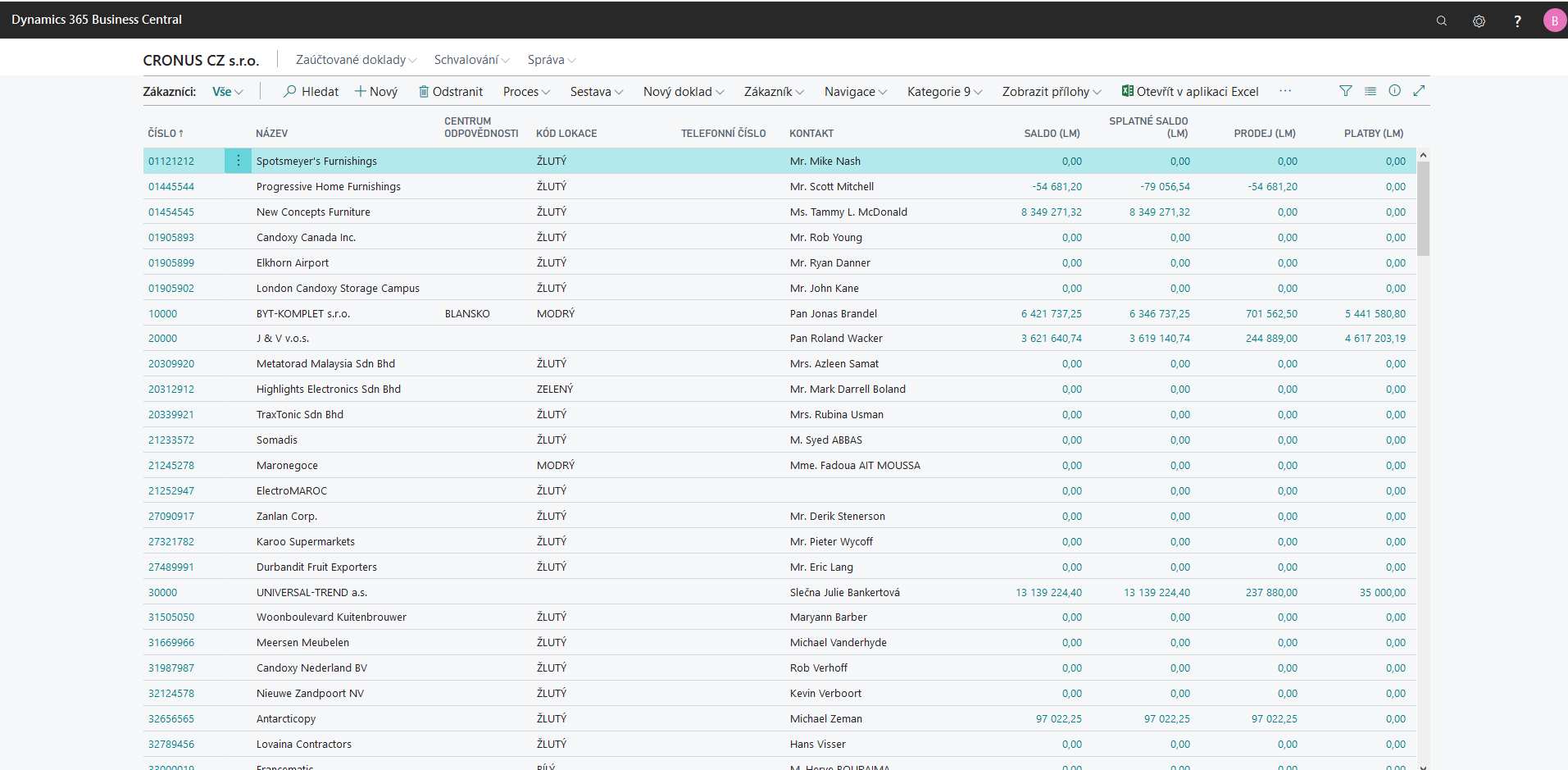The image size is (1568, 770).
Task: Open more actions ellipsis in the toolbar
Action: tap(1285, 91)
